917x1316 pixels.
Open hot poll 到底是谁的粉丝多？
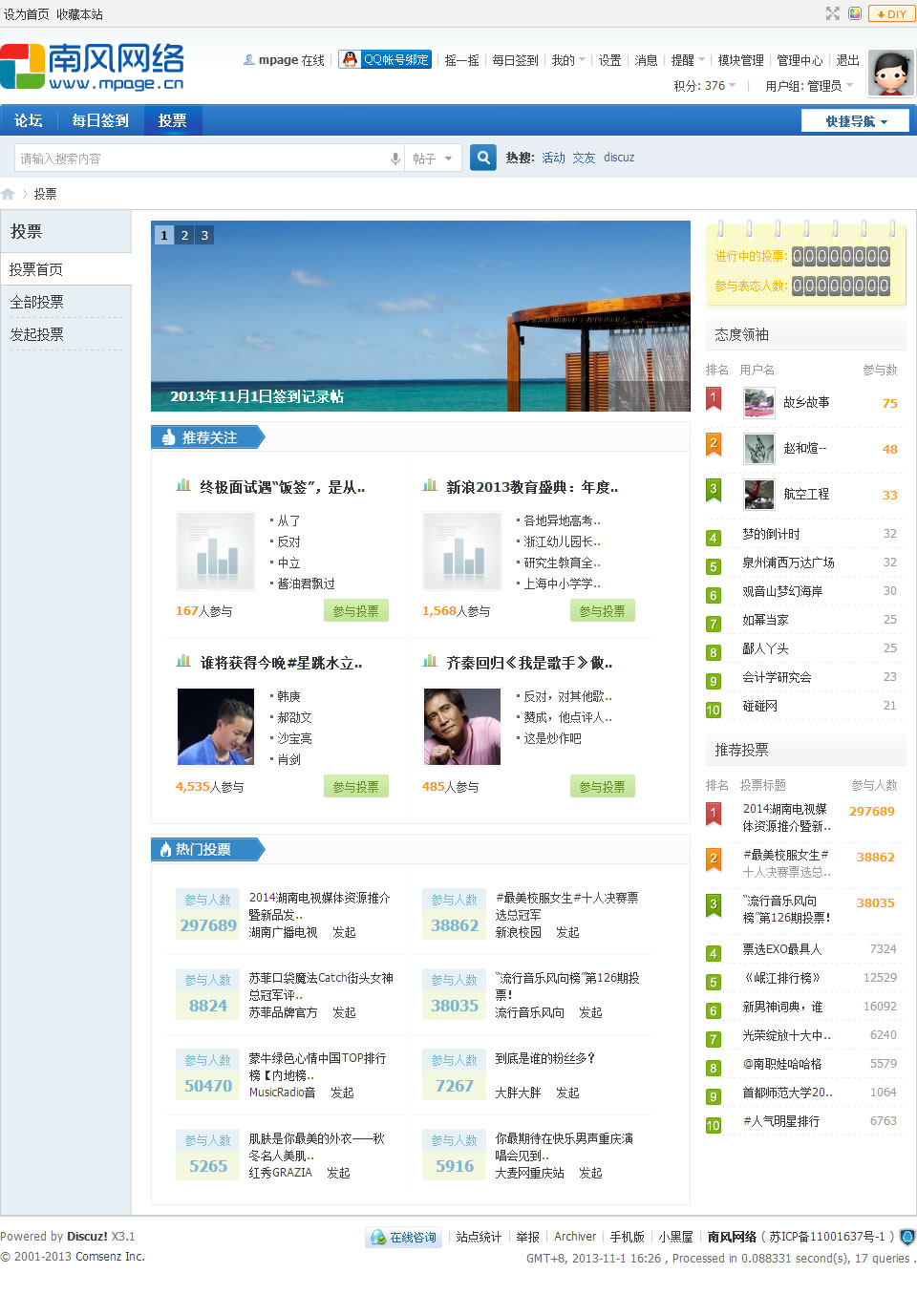(545, 1058)
